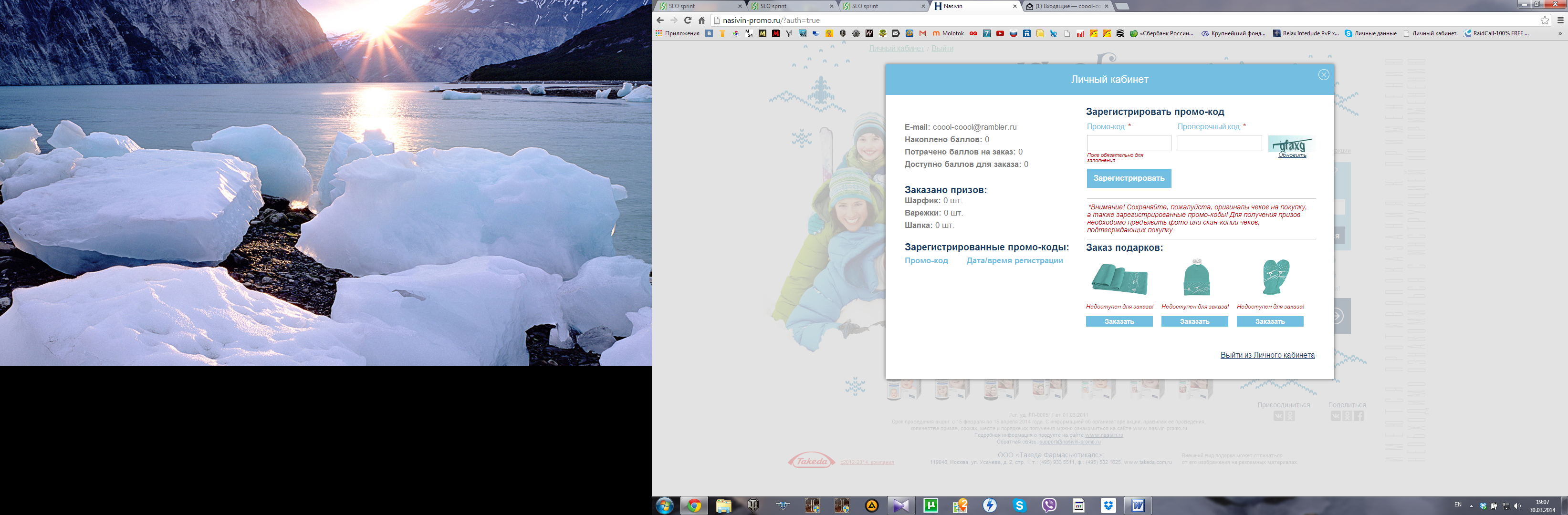This screenshot has height=515, width=1568.
Task: Click the e-mail text coool-coool@rambler.ru
Action: point(974,127)
